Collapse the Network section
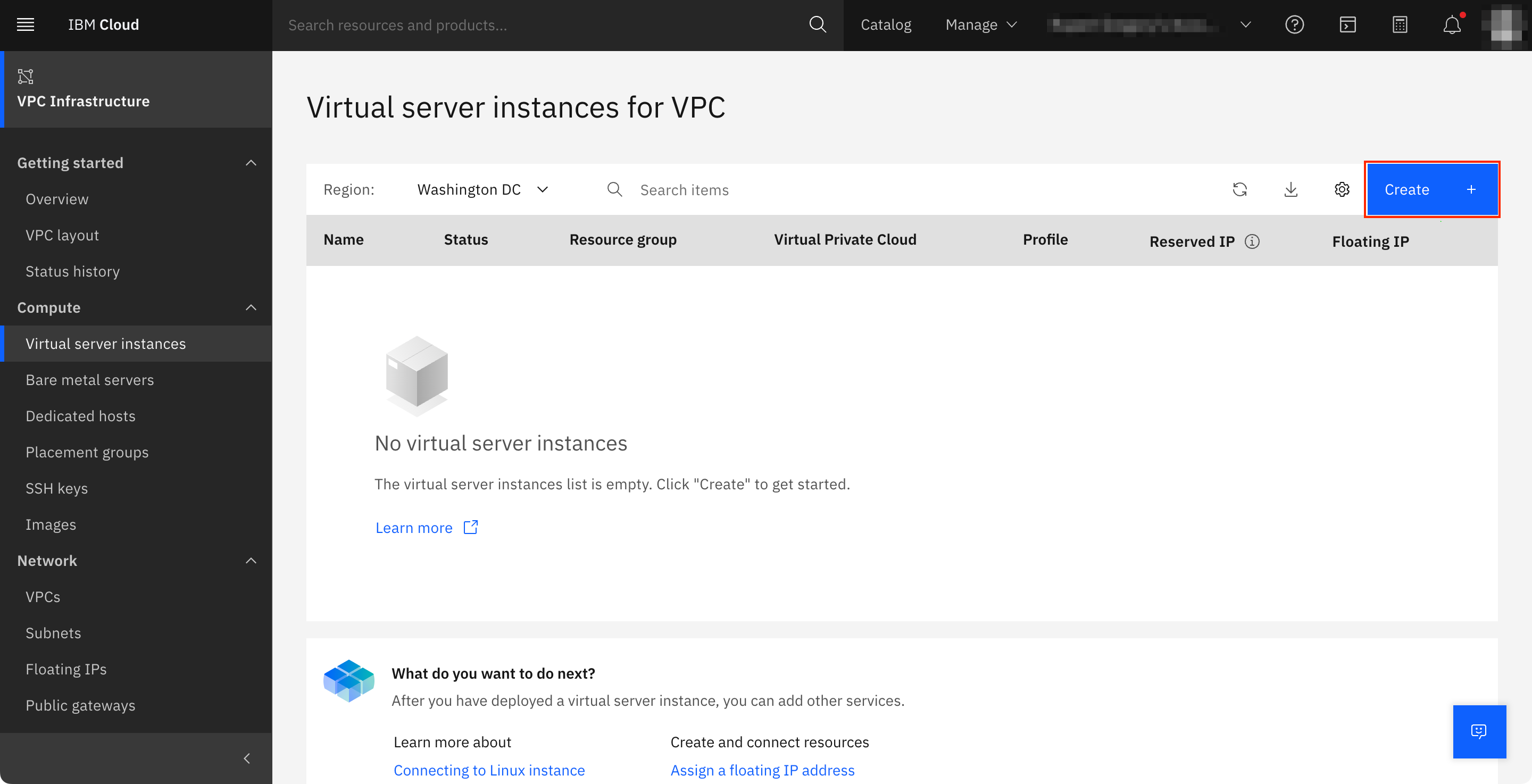Image resolution: width=1532 pixels, height=784 pixels. click(251, 561)
